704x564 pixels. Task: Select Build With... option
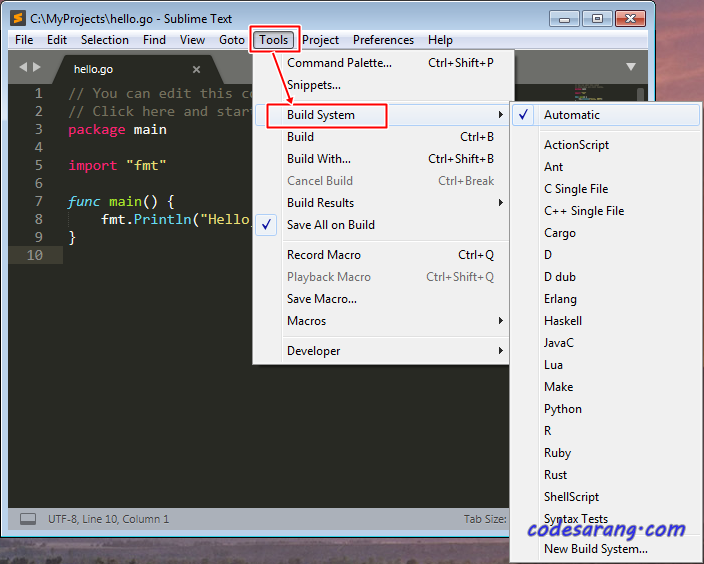[x=382, y=159]
